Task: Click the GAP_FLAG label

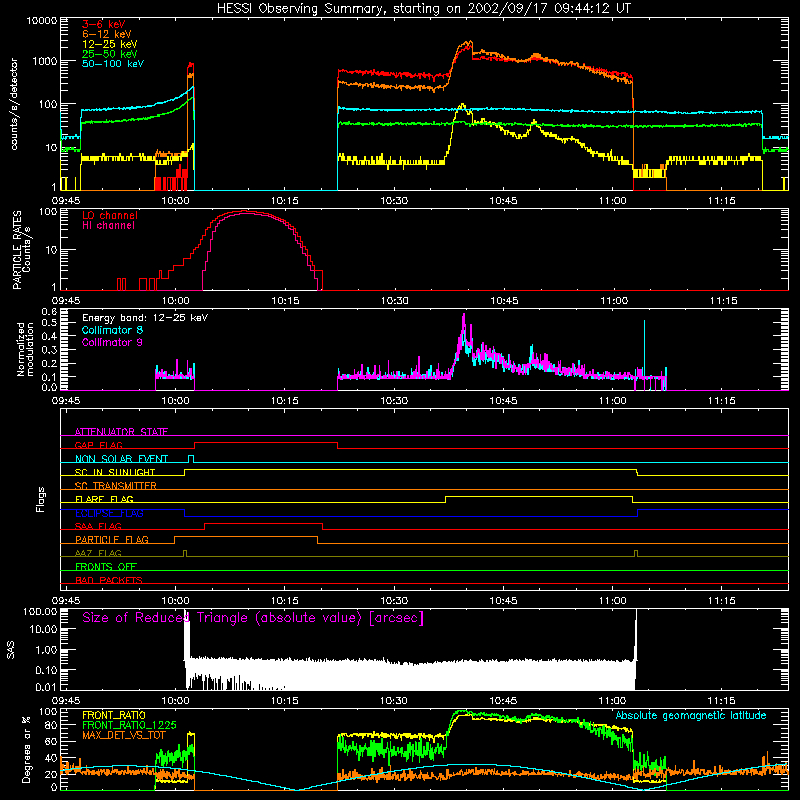Action: click(x=98, y=445)
